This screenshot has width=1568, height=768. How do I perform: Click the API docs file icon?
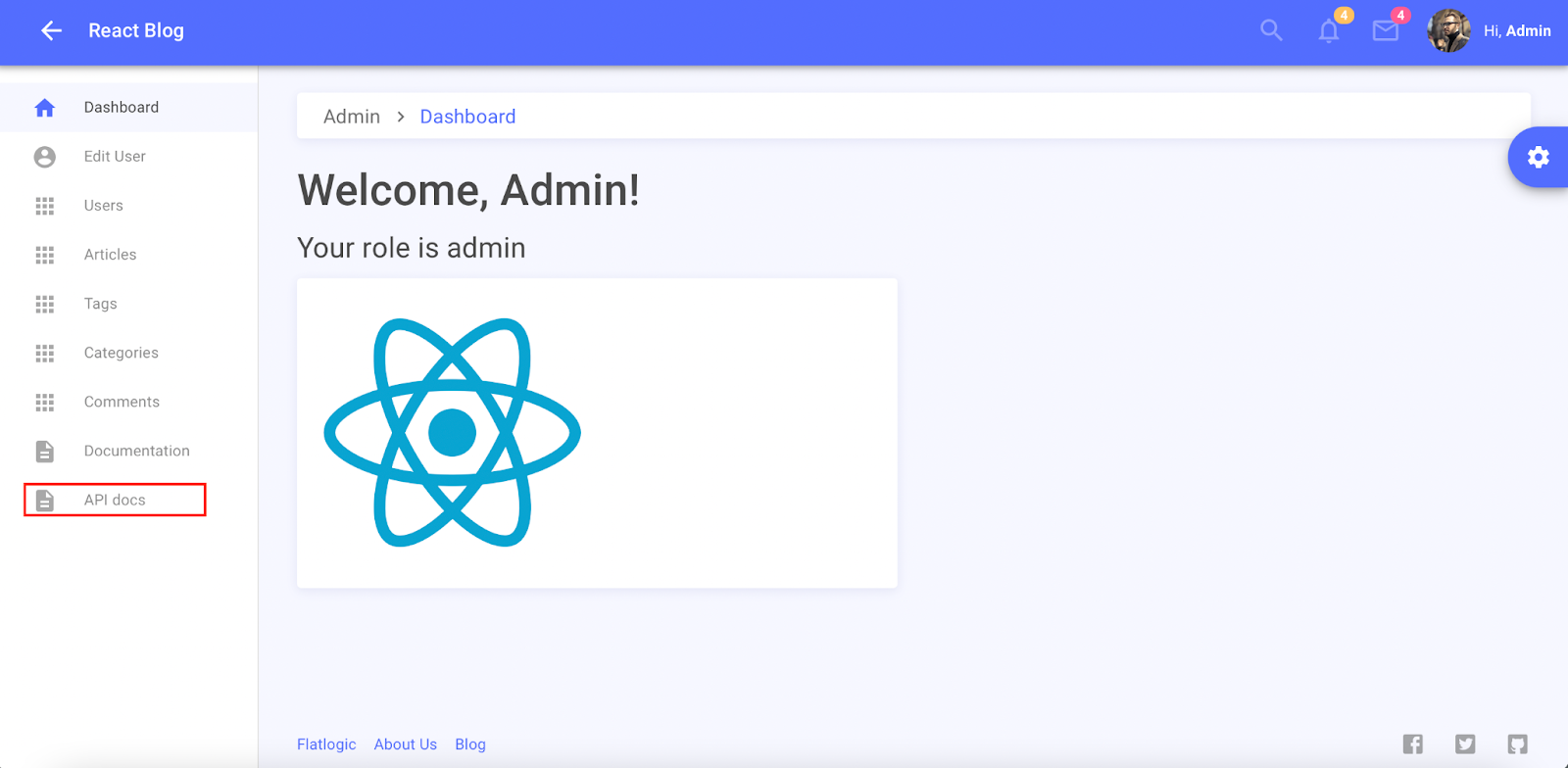coord(45,500)
